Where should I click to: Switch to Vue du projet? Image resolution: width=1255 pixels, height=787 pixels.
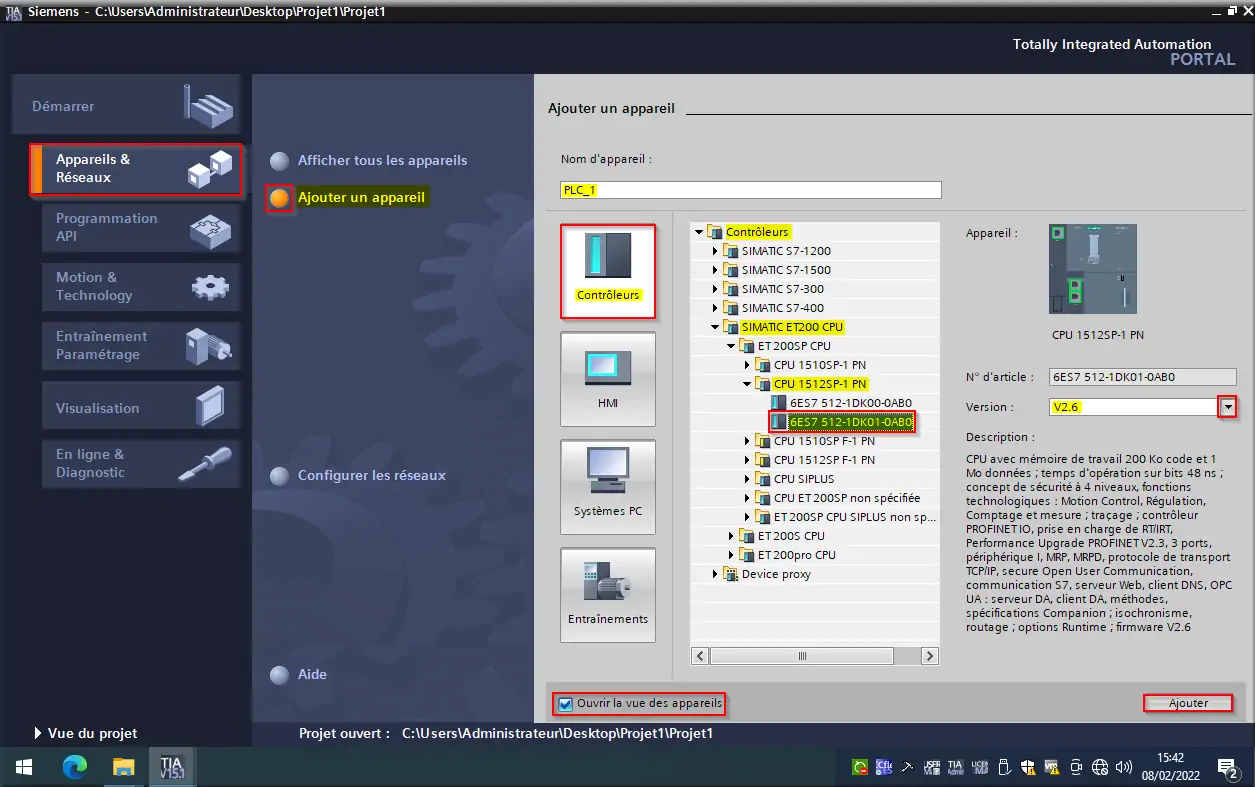[86, 733]
